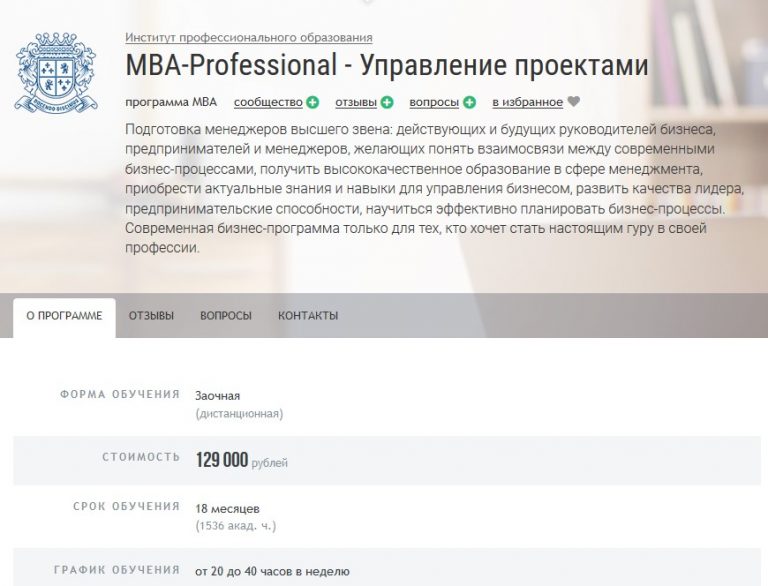Select the О ПРОГРАММЕ tab
This screenshot has width=768, height=586.
pos(64,316)
